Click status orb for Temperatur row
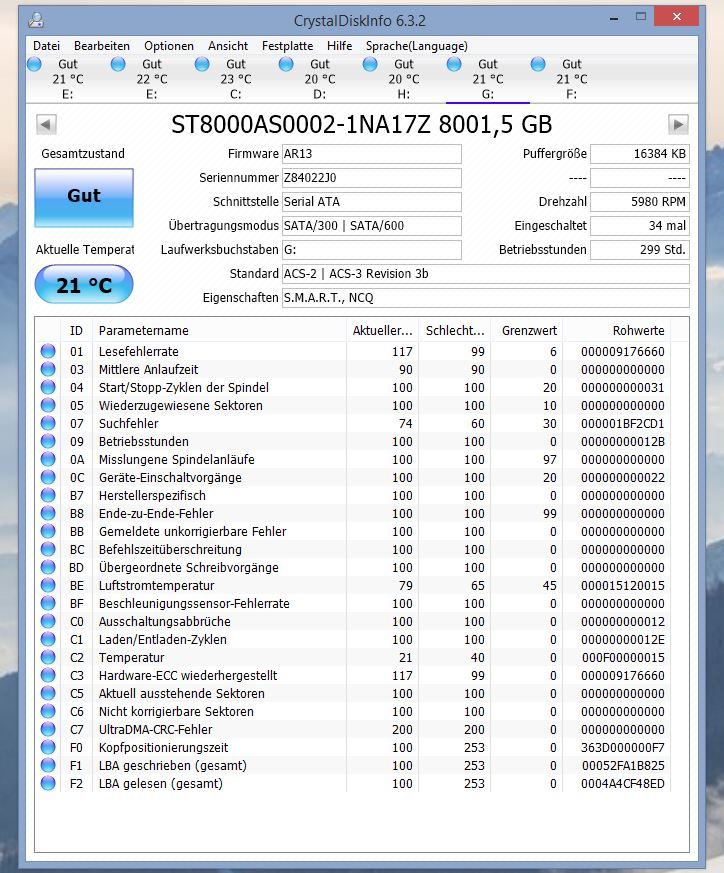Screen dimensions: 724x873 pos(48,657)
